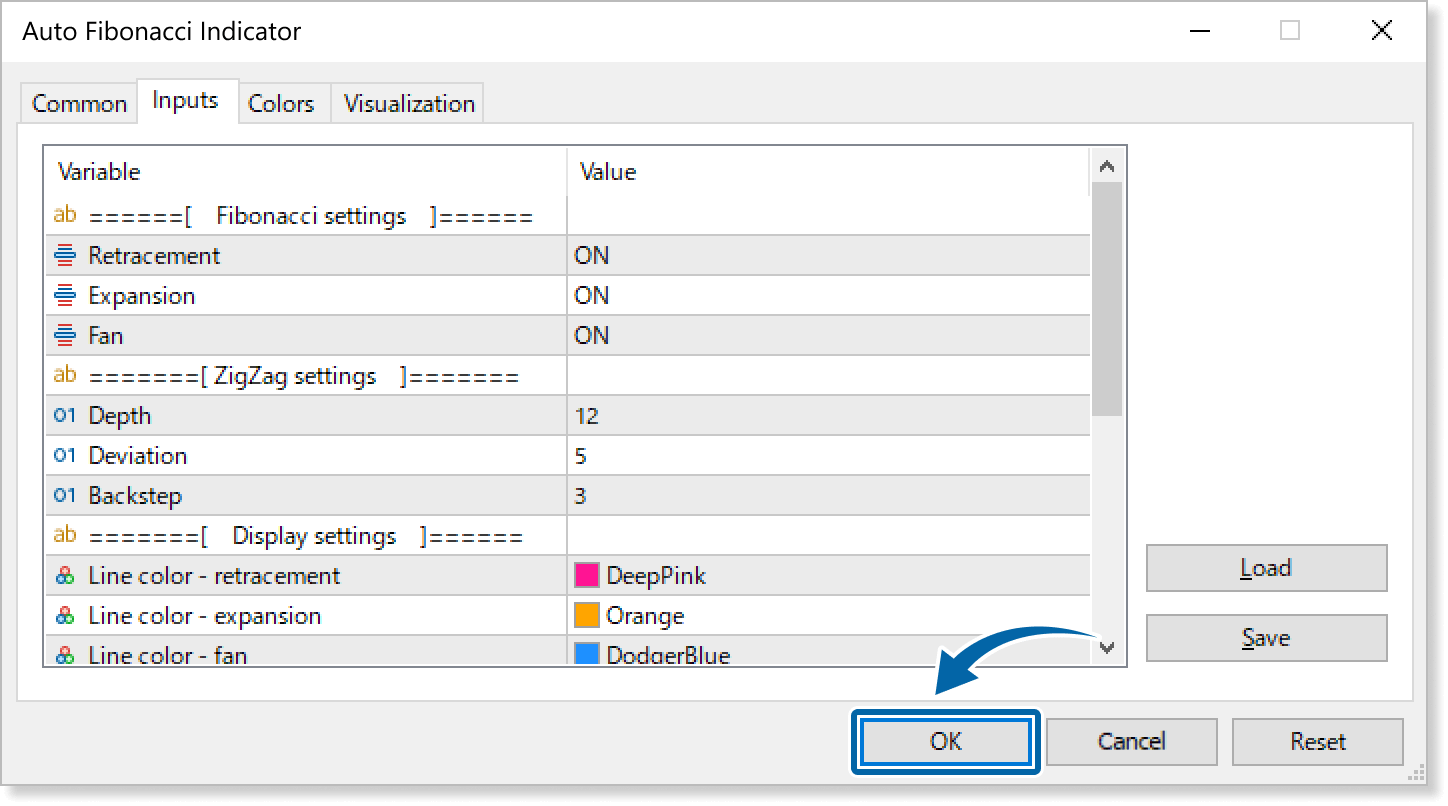Select the 'Line color - fan' label
The width and height of the screenshot is (1448, 806).
tap(168, 656)
